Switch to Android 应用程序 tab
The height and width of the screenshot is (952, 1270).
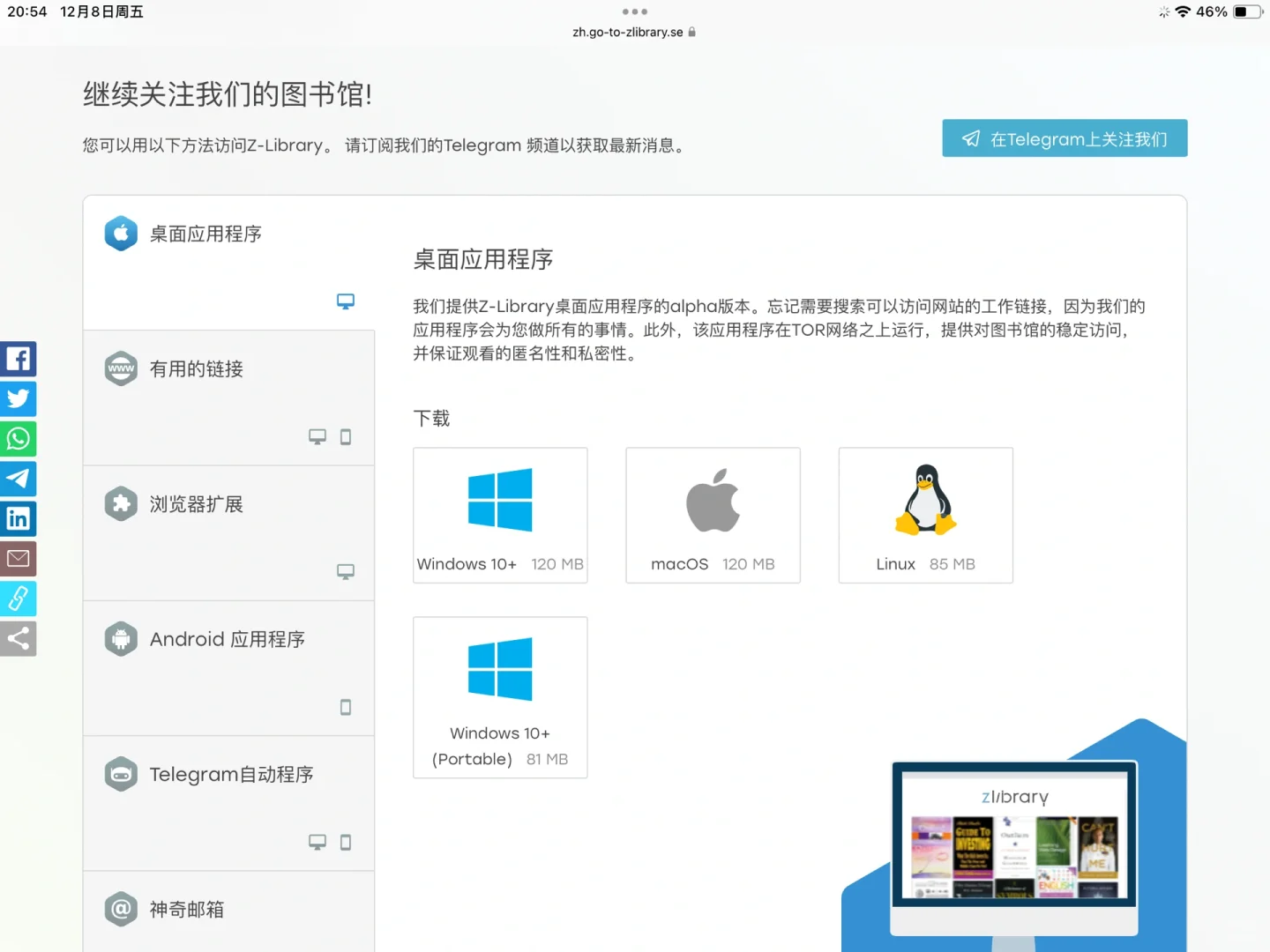229,668
